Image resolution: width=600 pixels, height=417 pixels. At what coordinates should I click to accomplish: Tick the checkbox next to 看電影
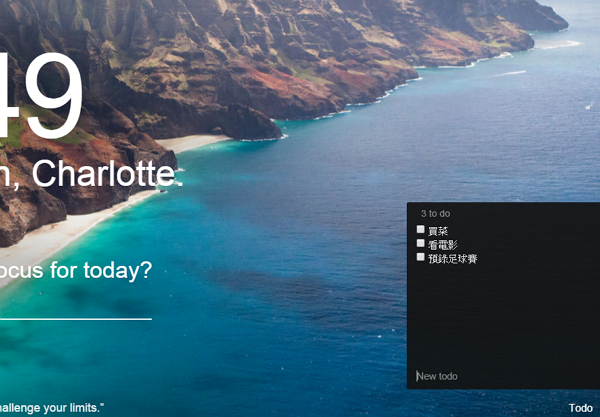tap(421, 243)
